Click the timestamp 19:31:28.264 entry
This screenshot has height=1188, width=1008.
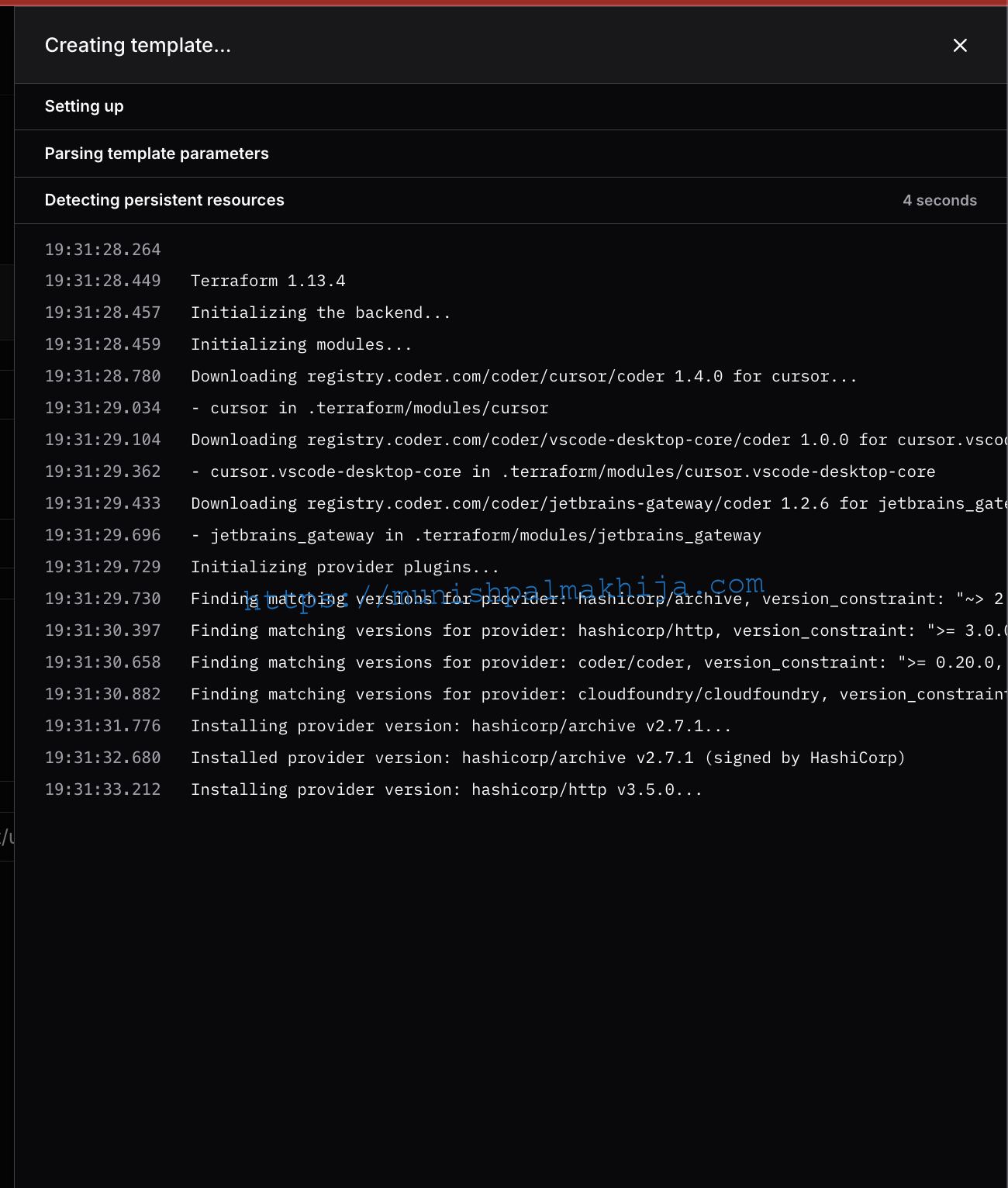102,249
